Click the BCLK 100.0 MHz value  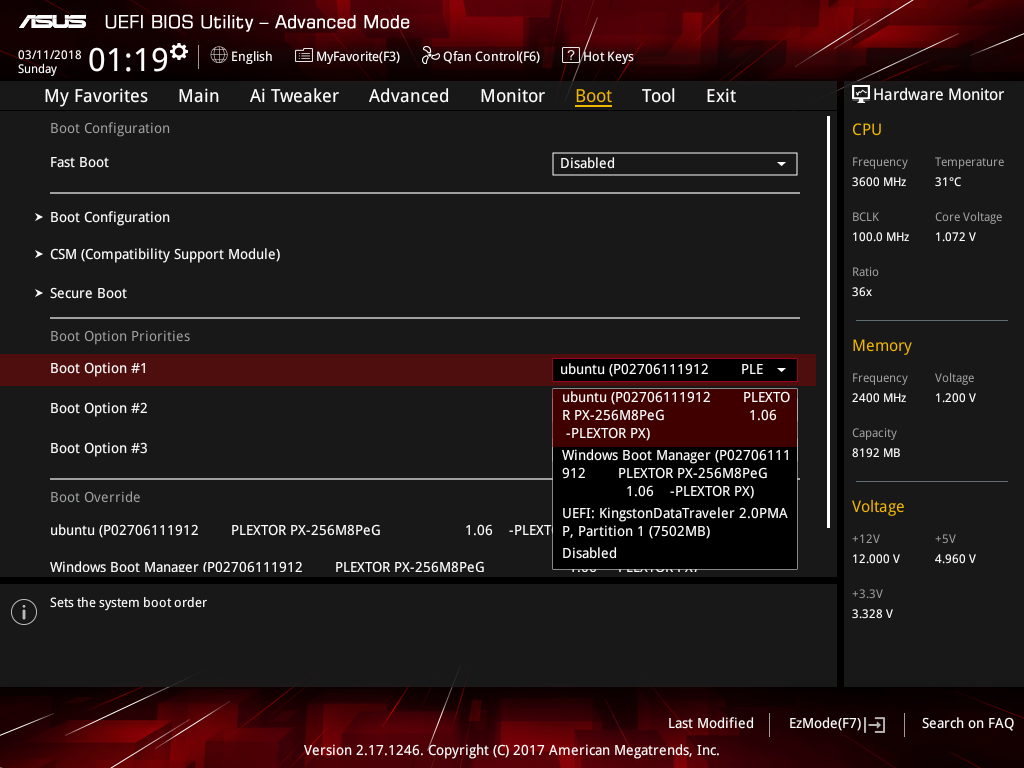click(x=880, y=237)
